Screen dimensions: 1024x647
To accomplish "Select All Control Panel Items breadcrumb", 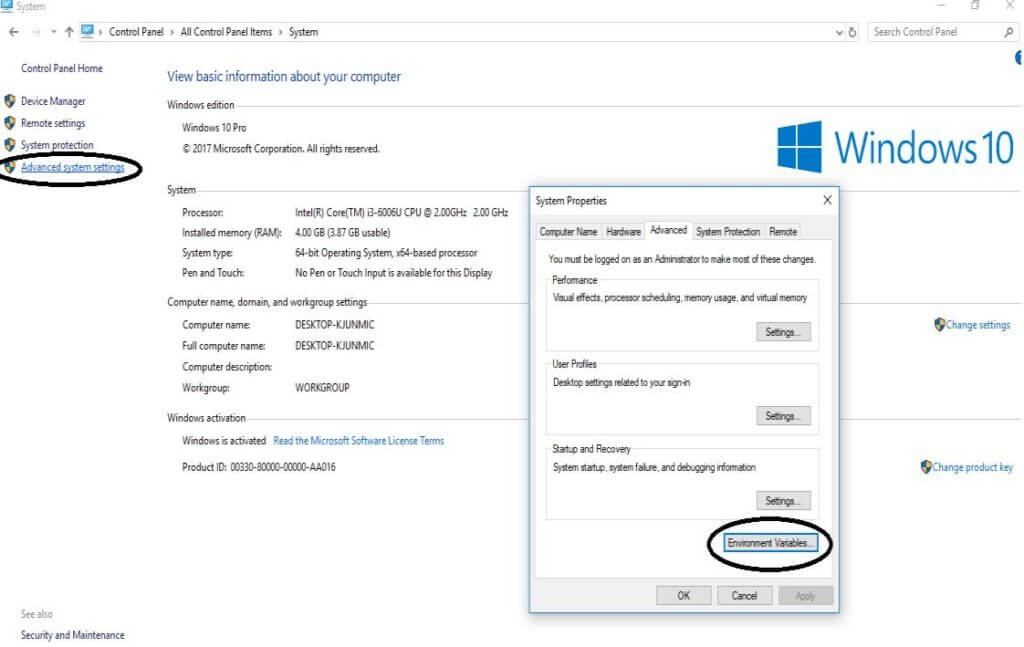I will click(226, 32).
